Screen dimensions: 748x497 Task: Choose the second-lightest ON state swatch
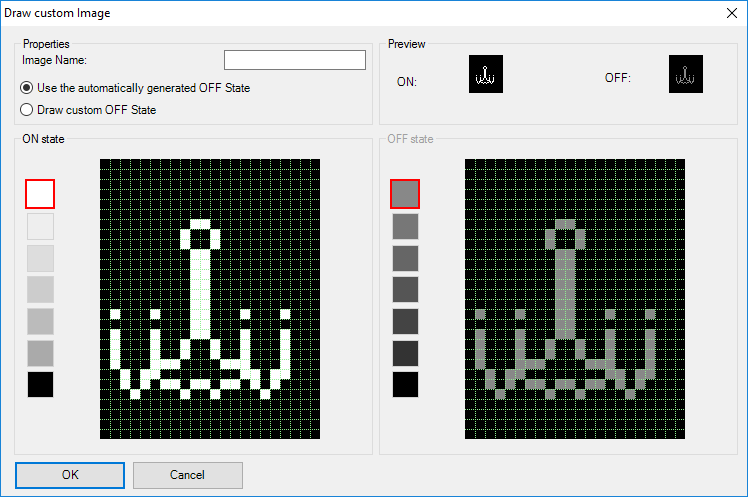pyautogui.click(x=40, y=225)
